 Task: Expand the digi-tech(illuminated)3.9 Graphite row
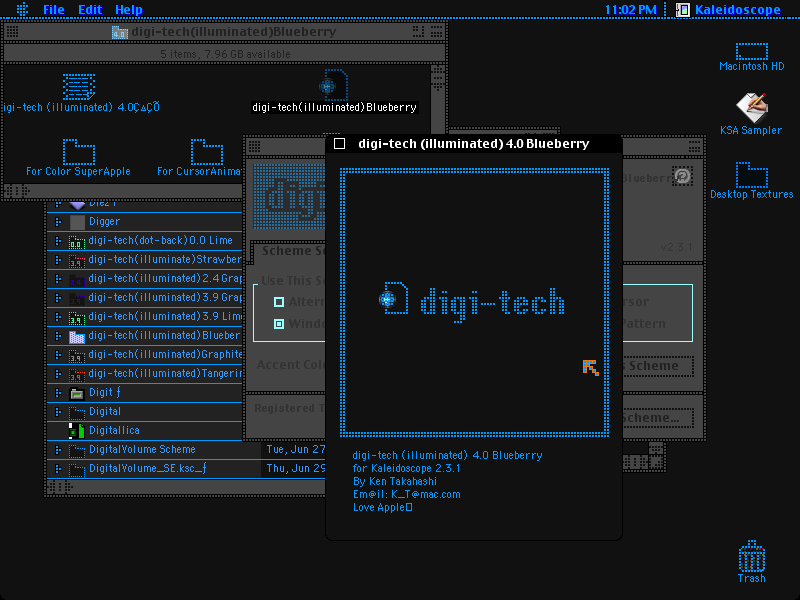(58, 298)
